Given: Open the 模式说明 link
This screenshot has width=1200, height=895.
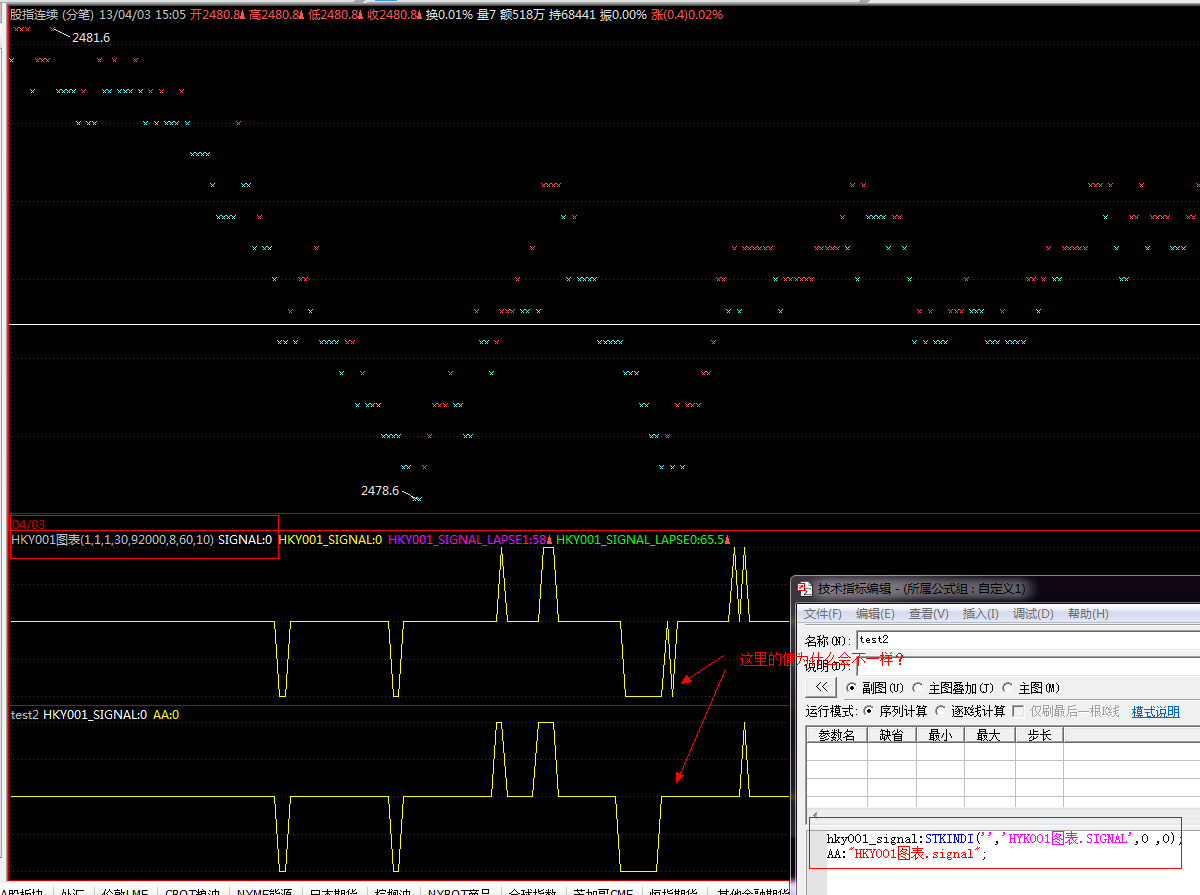Looking at the screenshot, I should pyautogui.click(x=1155, y=712).
